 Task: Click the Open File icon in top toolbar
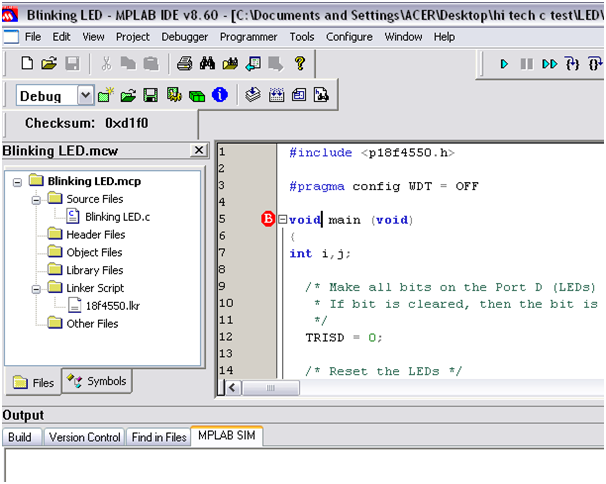pyautogui.click(x=49, y=63)
